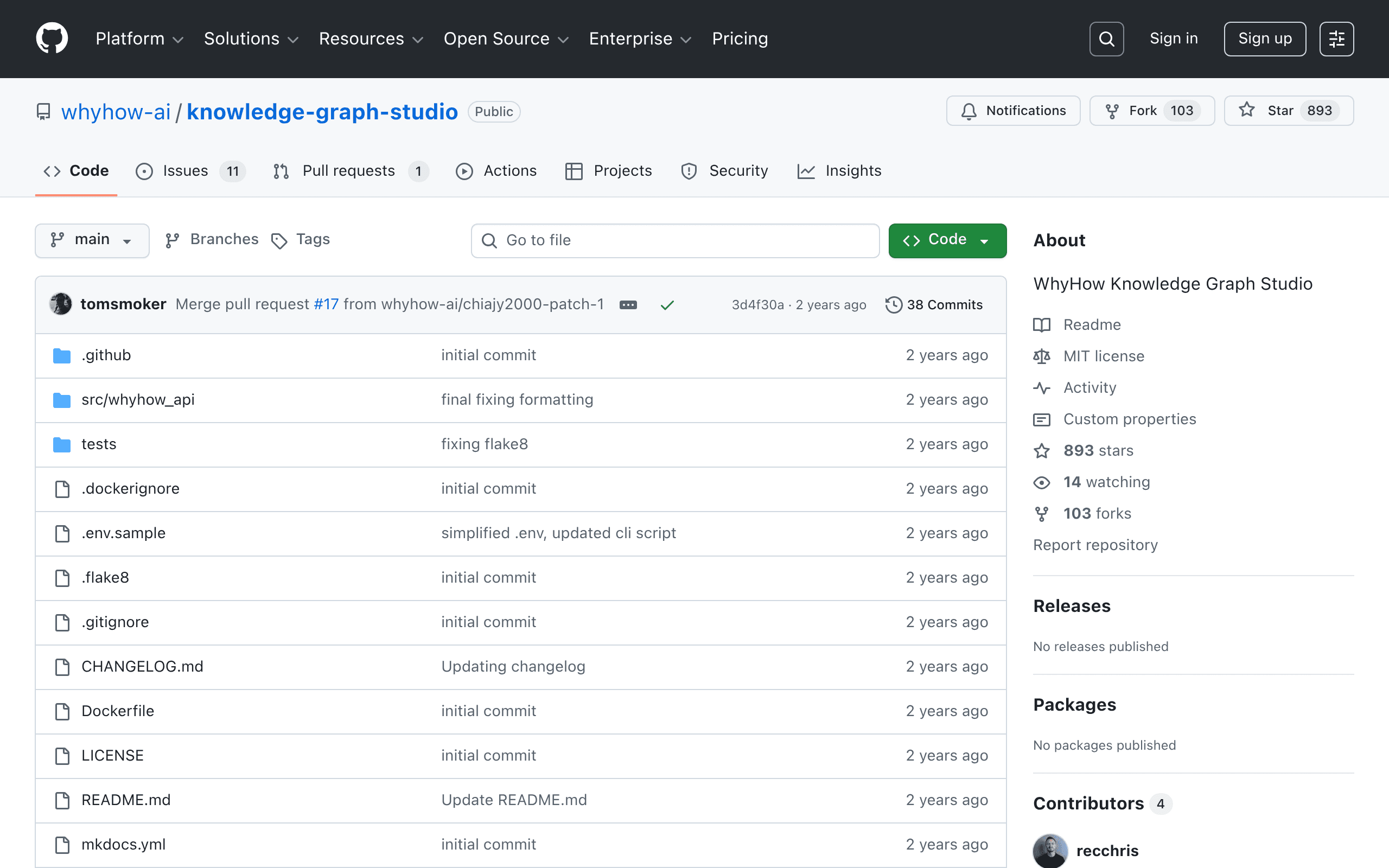Click the repository book icon beside whyhow-ai
Viewport: 1389px width, 868px height.
pos(43,111)
